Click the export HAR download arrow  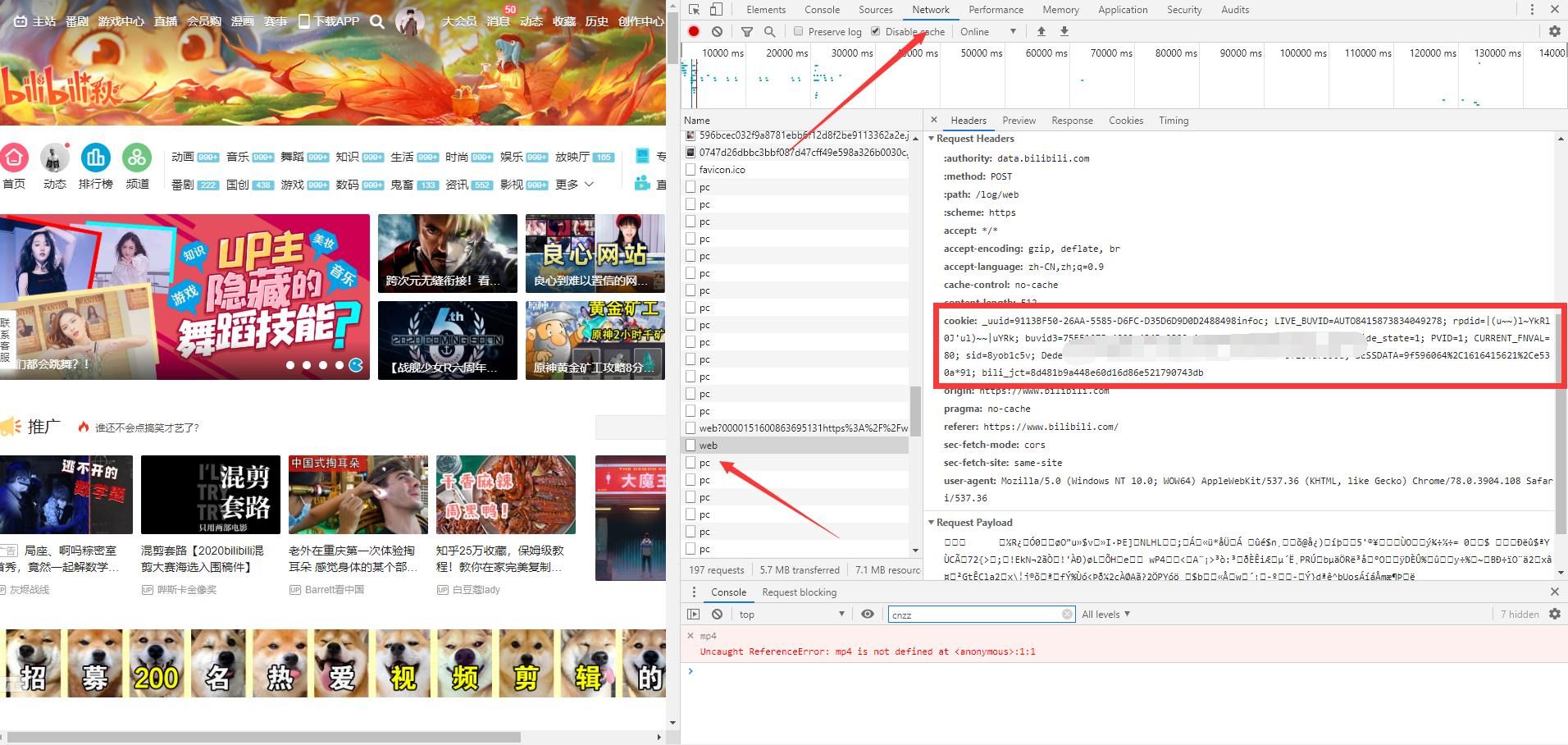(1064, 31)
